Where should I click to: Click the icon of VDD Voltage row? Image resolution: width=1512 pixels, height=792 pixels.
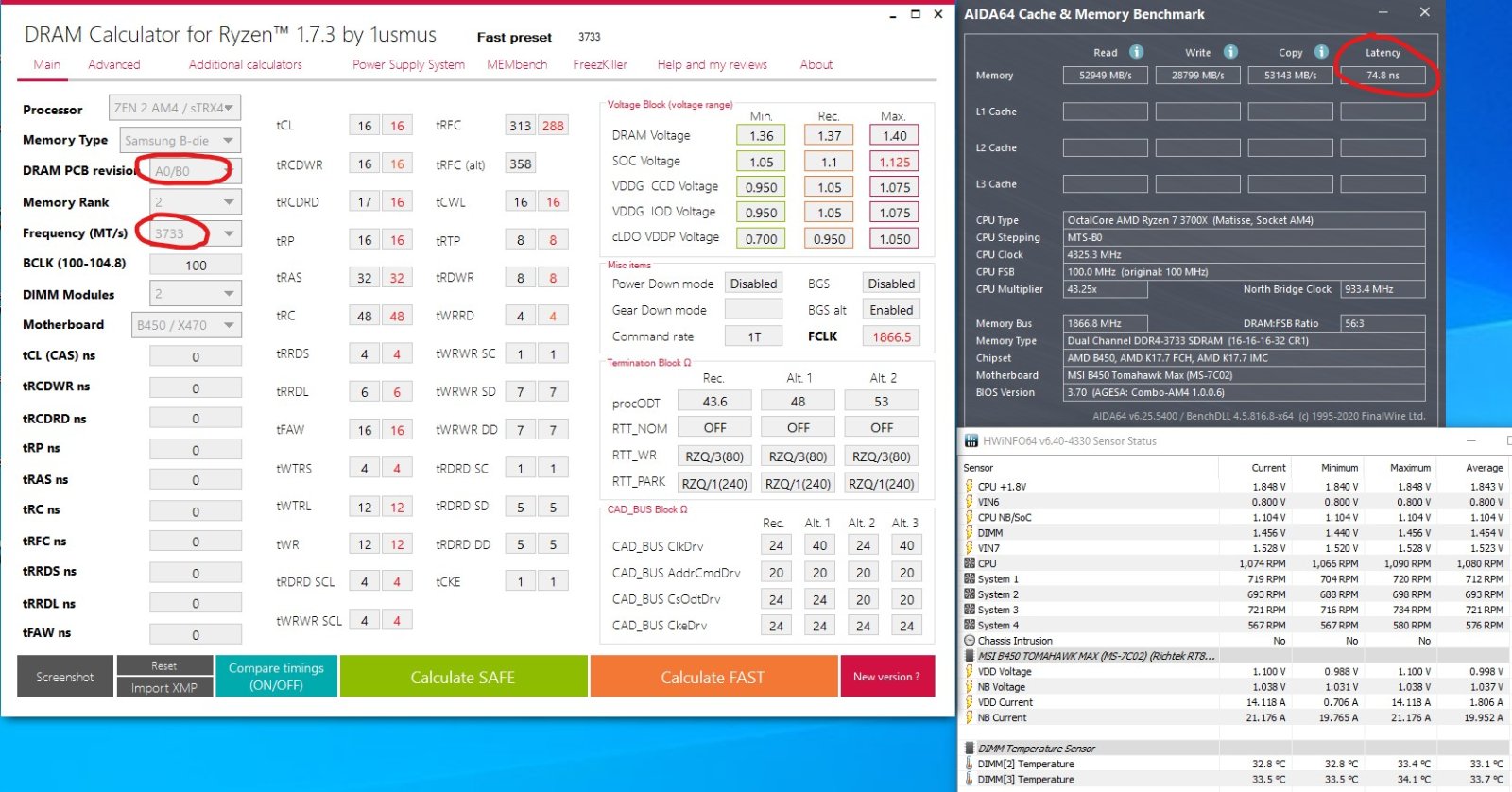pos(969,672)
